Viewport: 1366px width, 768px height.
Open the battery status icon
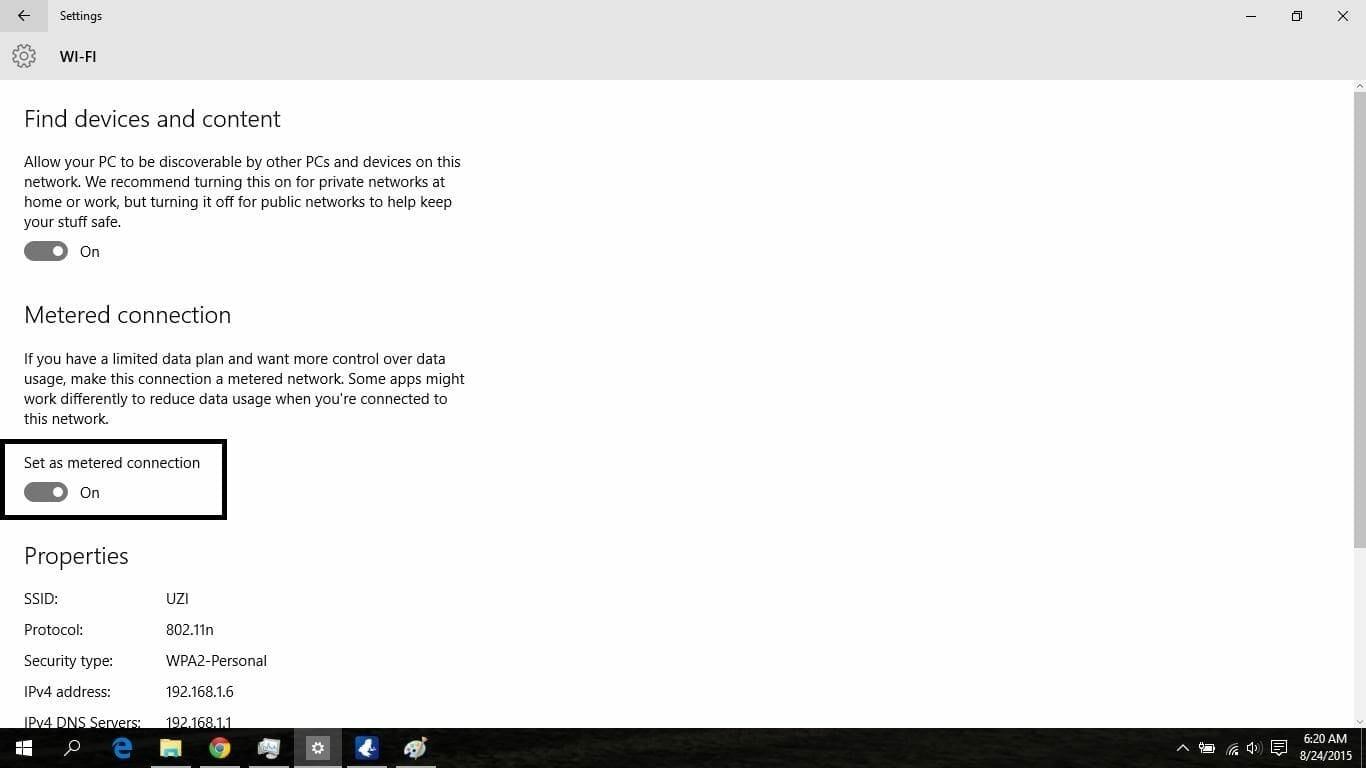coord(1207,748)
